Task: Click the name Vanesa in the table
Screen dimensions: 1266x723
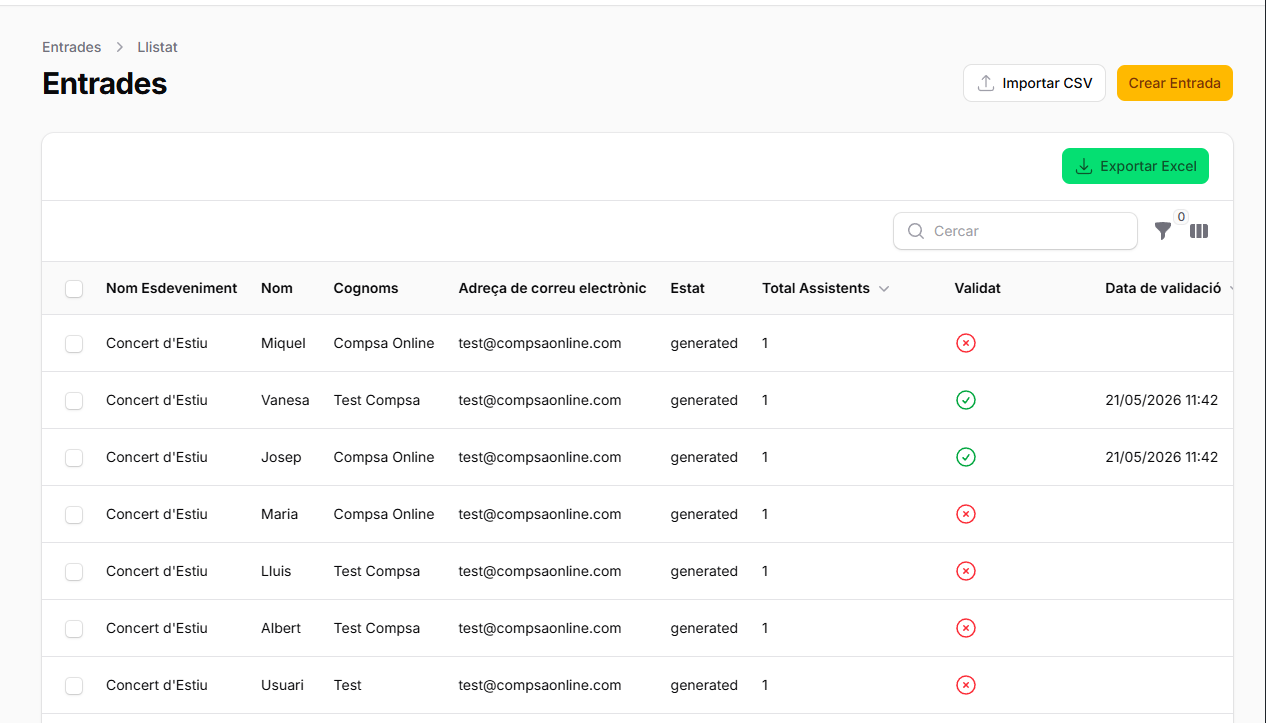Action: point(285,400)
